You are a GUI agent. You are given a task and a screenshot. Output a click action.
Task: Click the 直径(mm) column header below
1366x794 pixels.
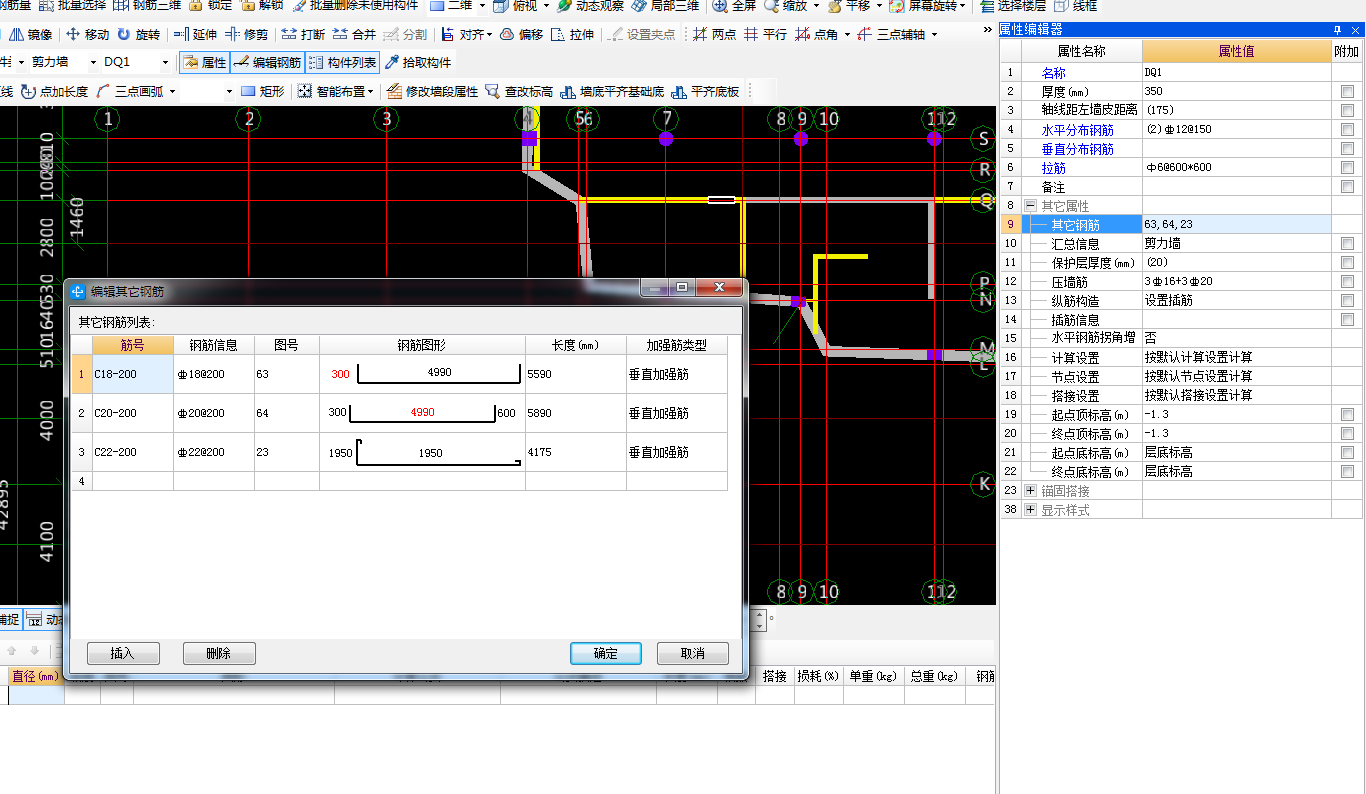(x=36, y=676)
